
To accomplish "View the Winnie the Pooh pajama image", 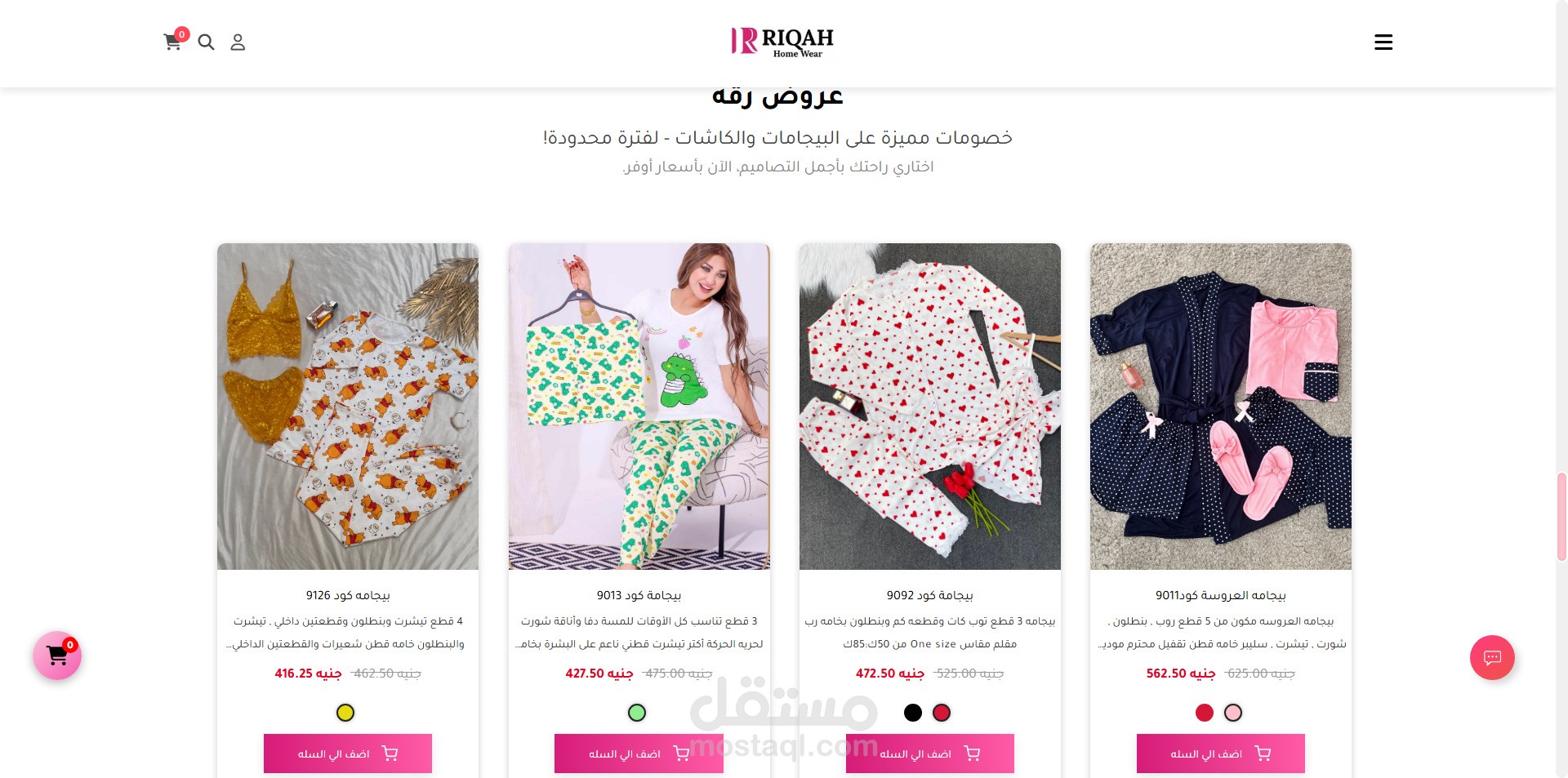I will pos(348,407).
